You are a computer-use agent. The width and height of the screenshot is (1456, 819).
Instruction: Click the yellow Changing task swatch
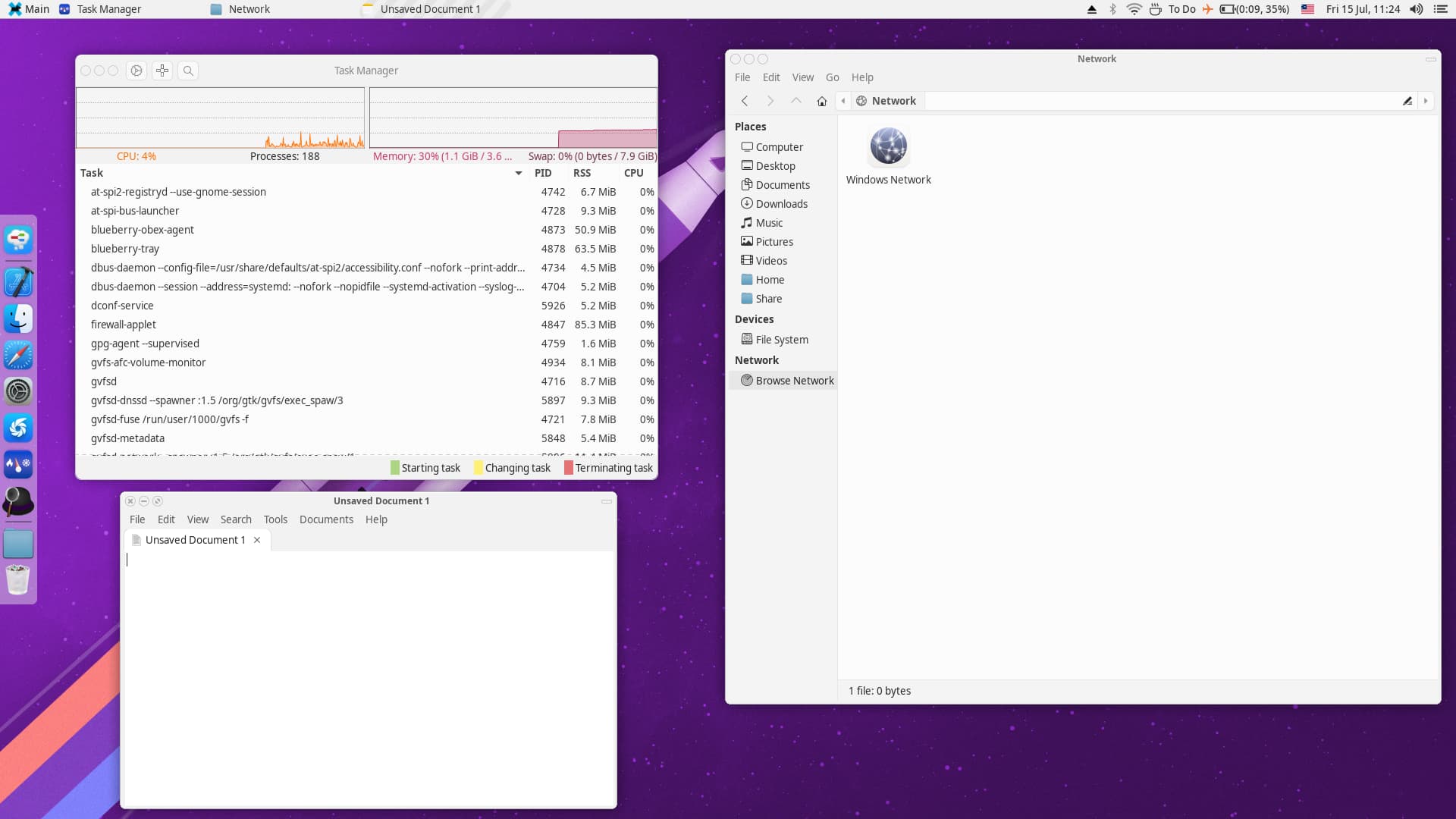478,468
